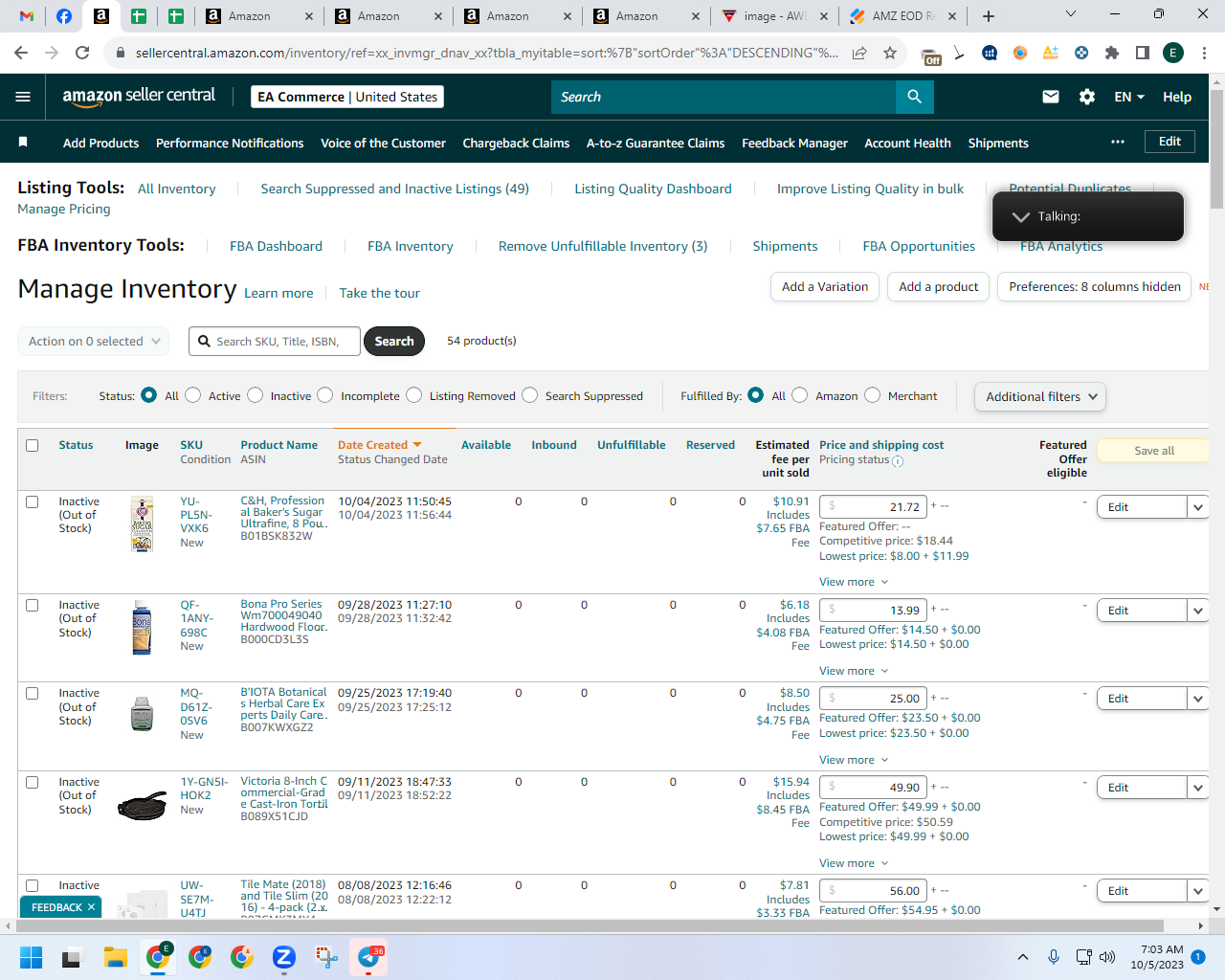The height and width of the screenshot is (980, 1225).
Task: Click the bookmark icon before Add Products
Action: click(23, 143)
